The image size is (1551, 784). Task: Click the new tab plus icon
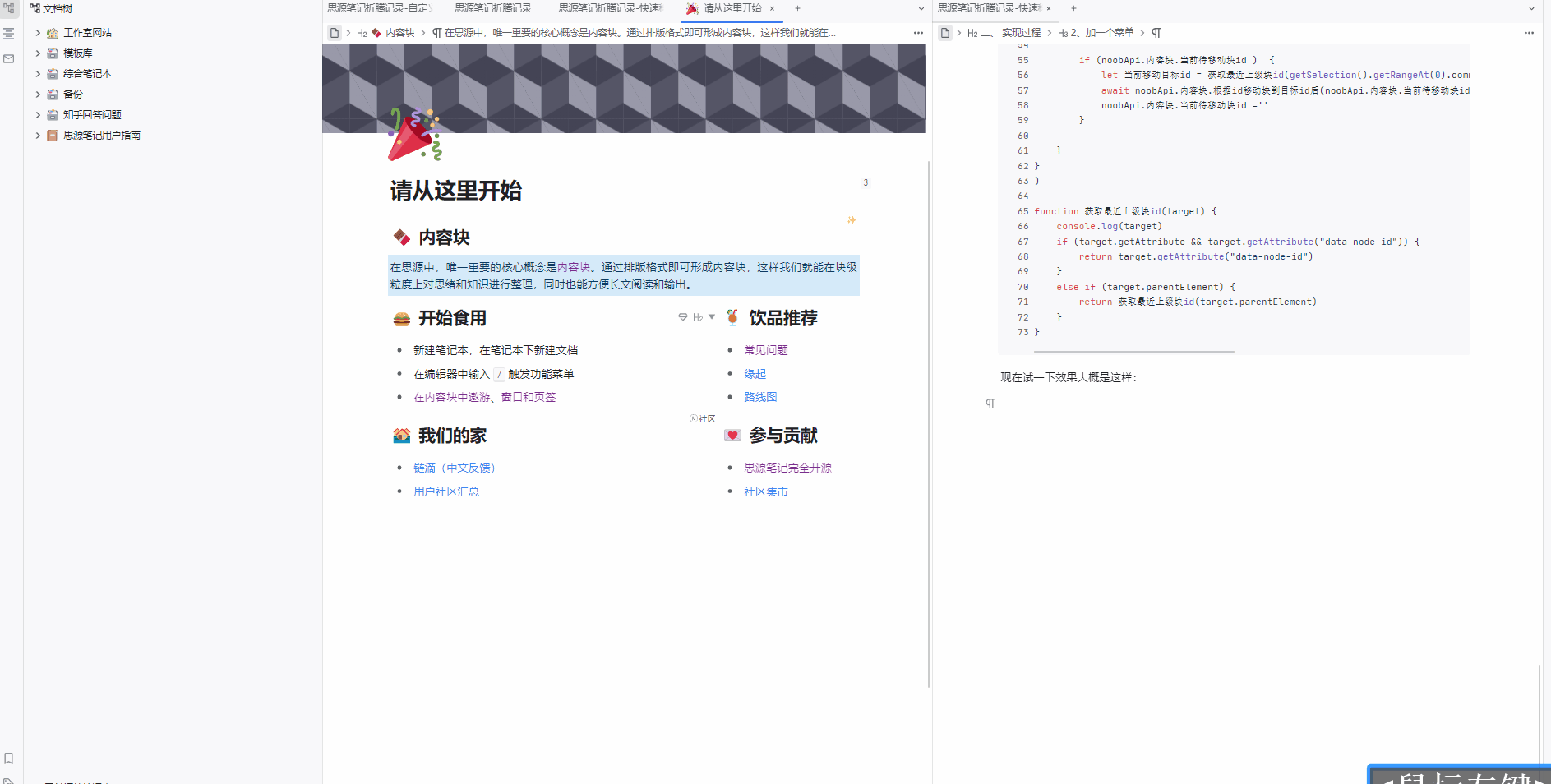coord(796,8)
